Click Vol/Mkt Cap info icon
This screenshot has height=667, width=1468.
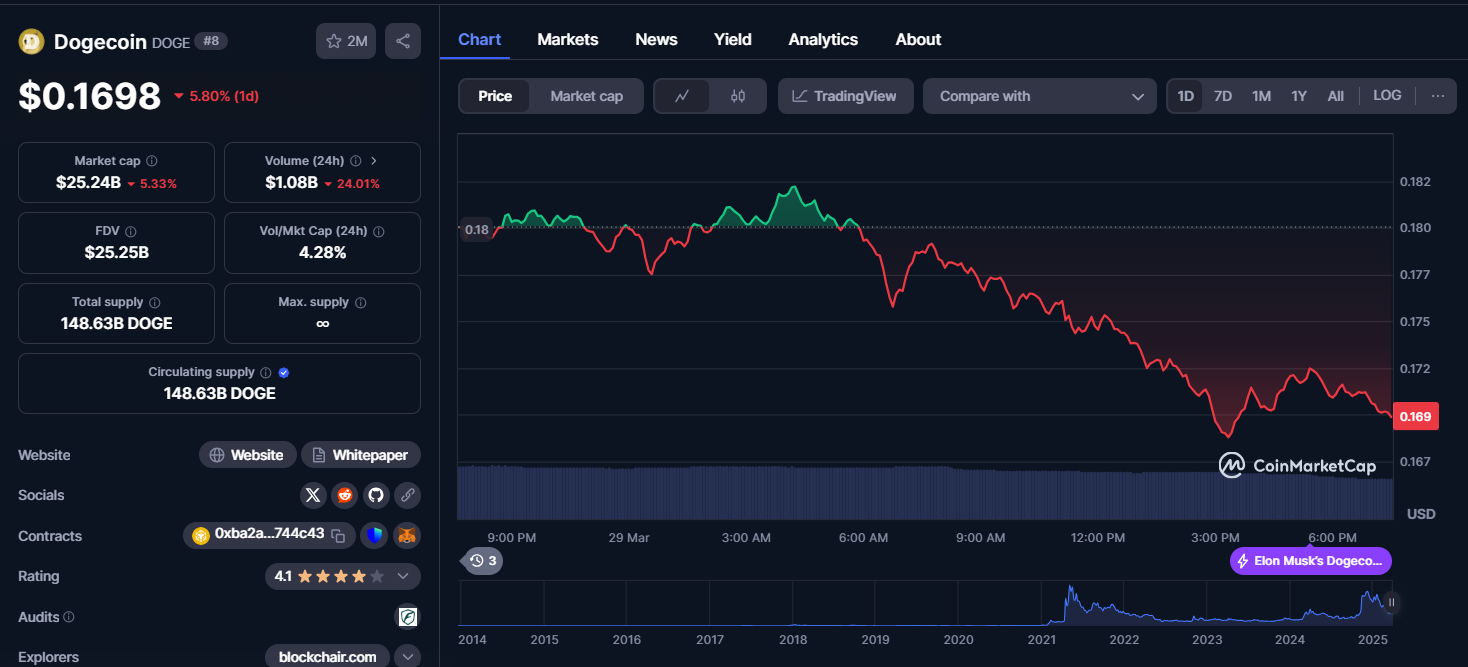(x=378, y=231)
